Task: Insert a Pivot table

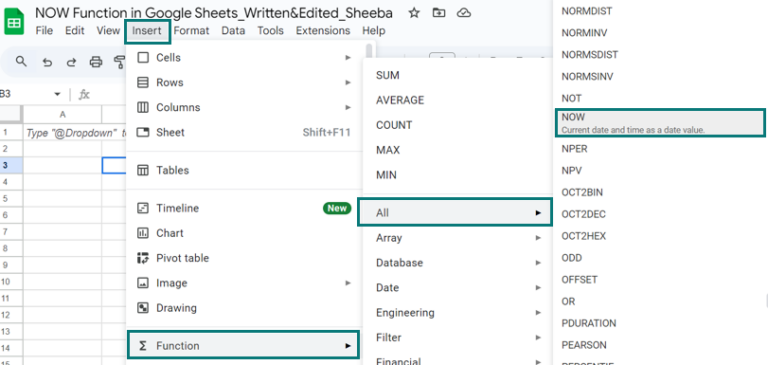Action: (x=244, y=258)
